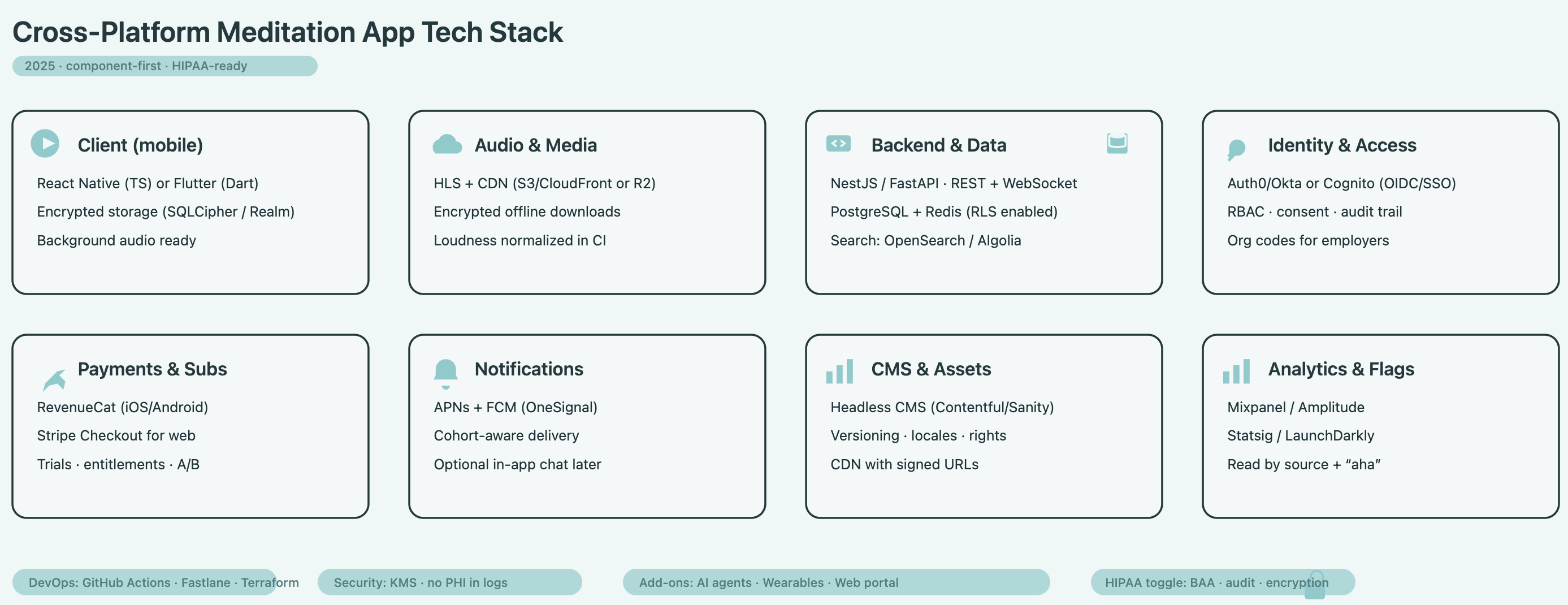Click 'Org codes for employers' line

coord(1307,240)
